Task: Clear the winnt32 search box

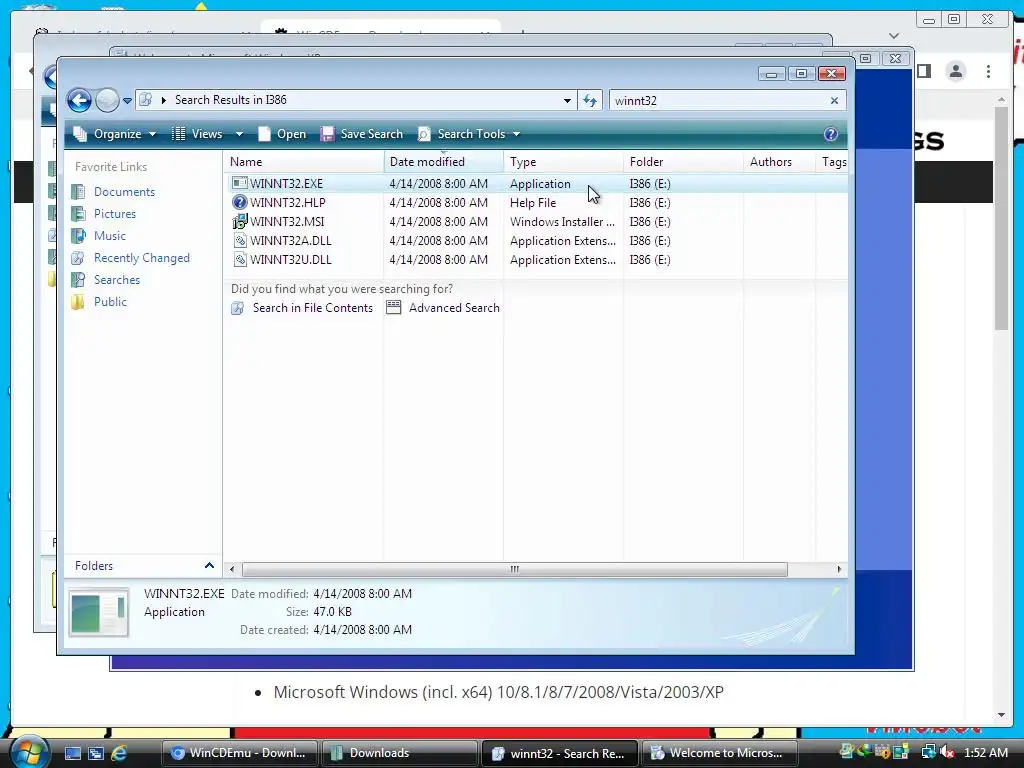Action: [834, 101]
